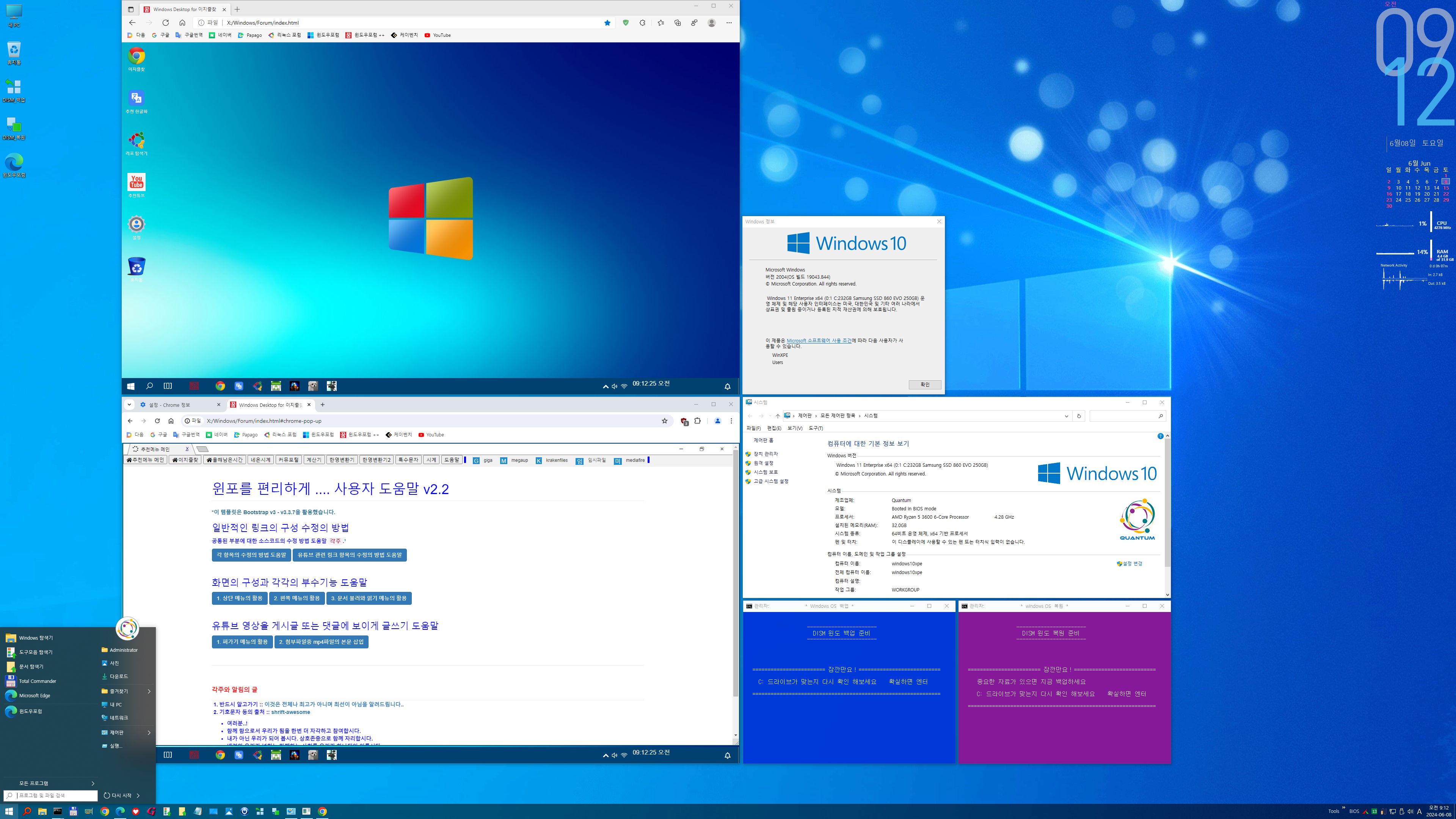Click the 리포 탐색기 icon on the Edge page
This screenshot has height=819, width=1456.
(x=136, y=144)
